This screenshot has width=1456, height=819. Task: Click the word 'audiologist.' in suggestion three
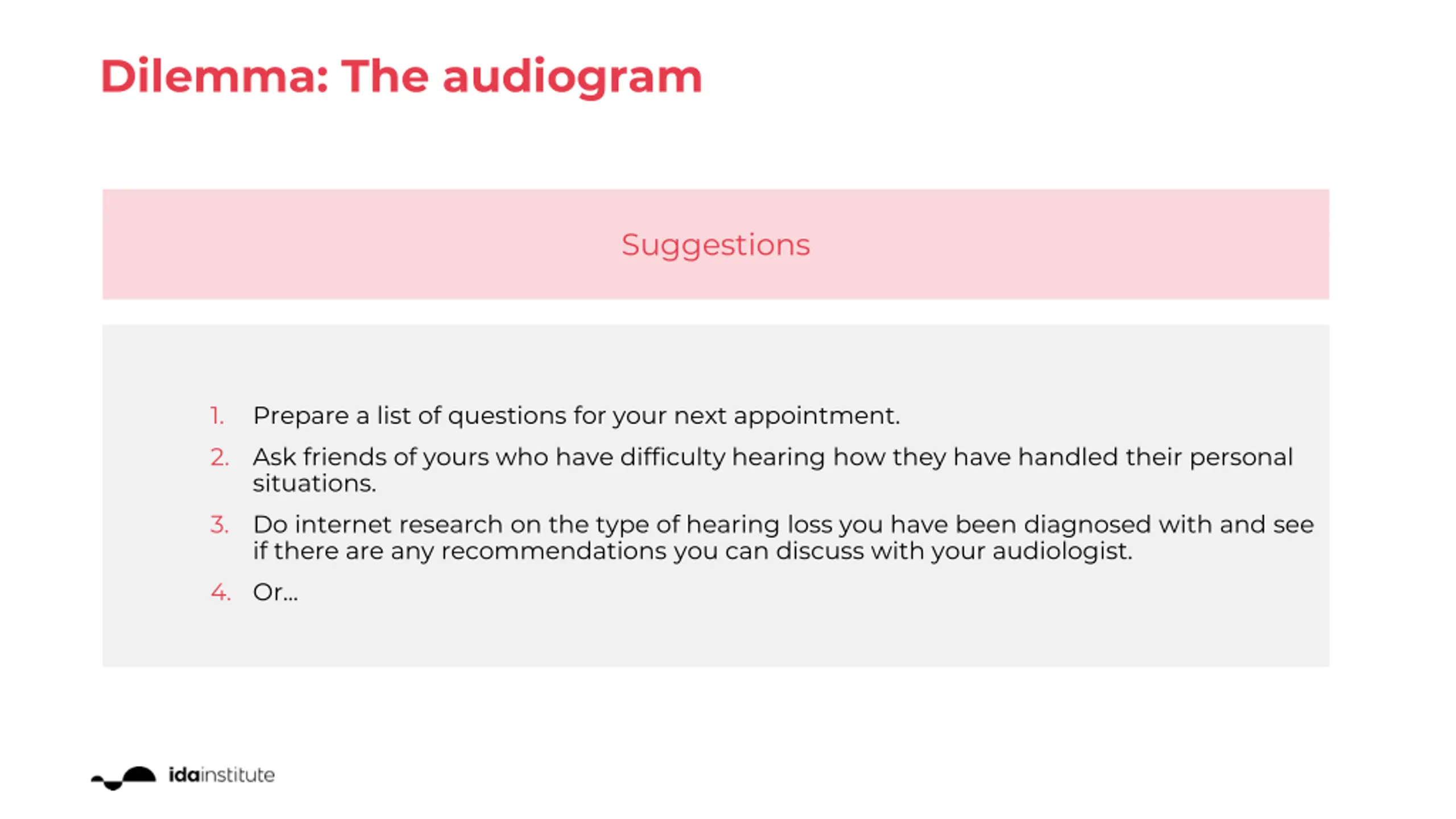click(1062, 551)
